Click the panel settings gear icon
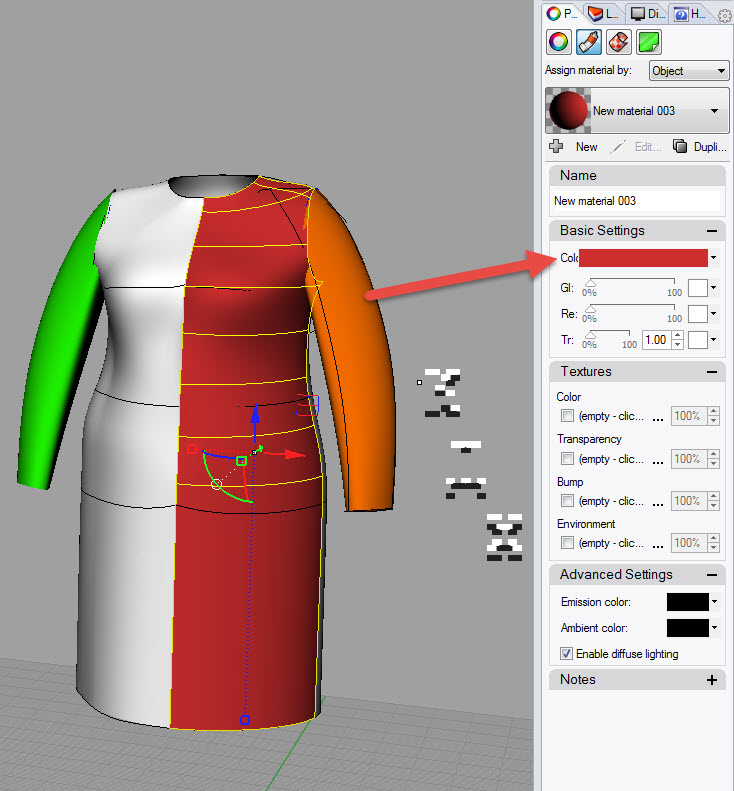734x791 pixels. coord(724,15)
